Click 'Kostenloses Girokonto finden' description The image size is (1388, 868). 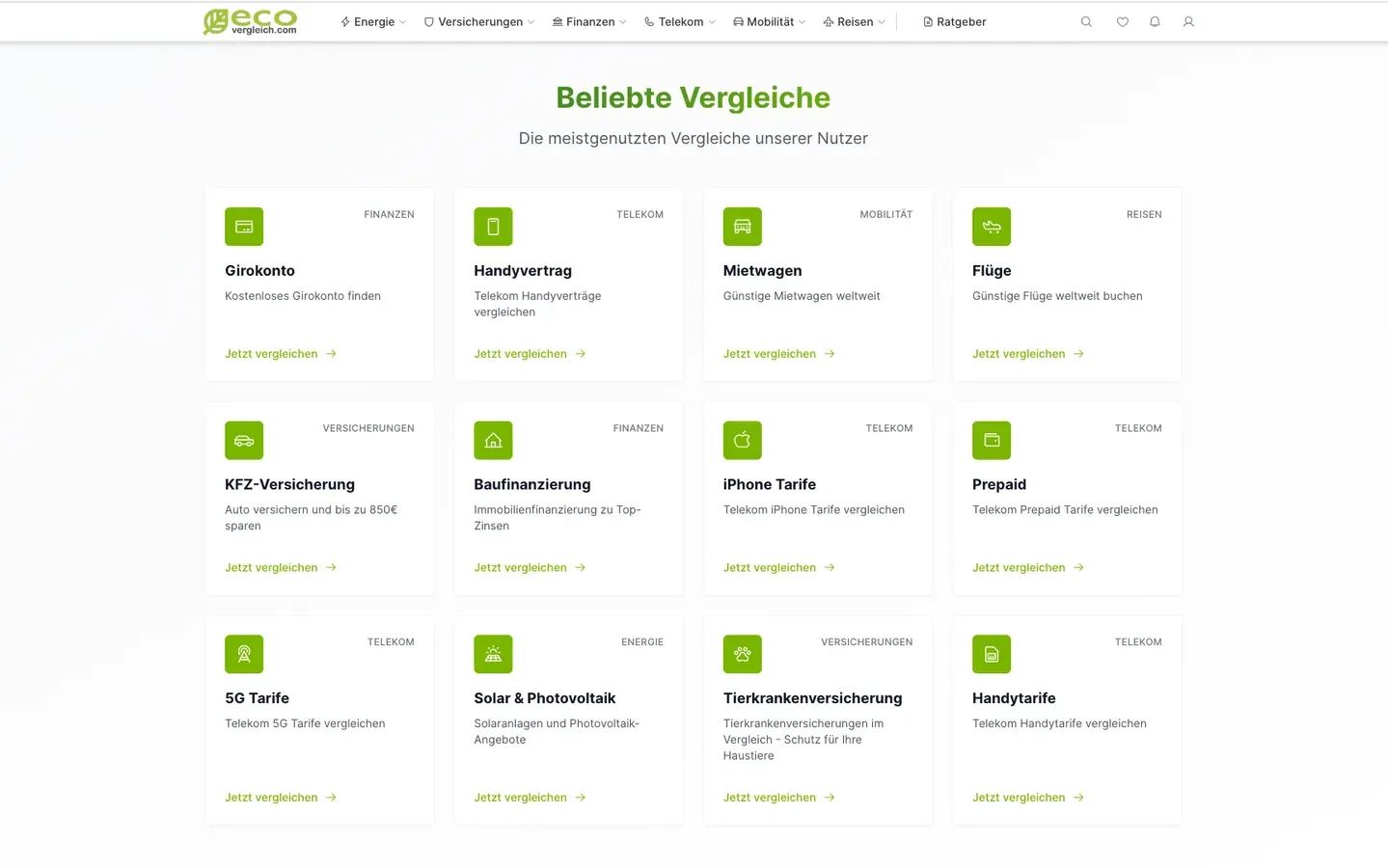point(303,296)
